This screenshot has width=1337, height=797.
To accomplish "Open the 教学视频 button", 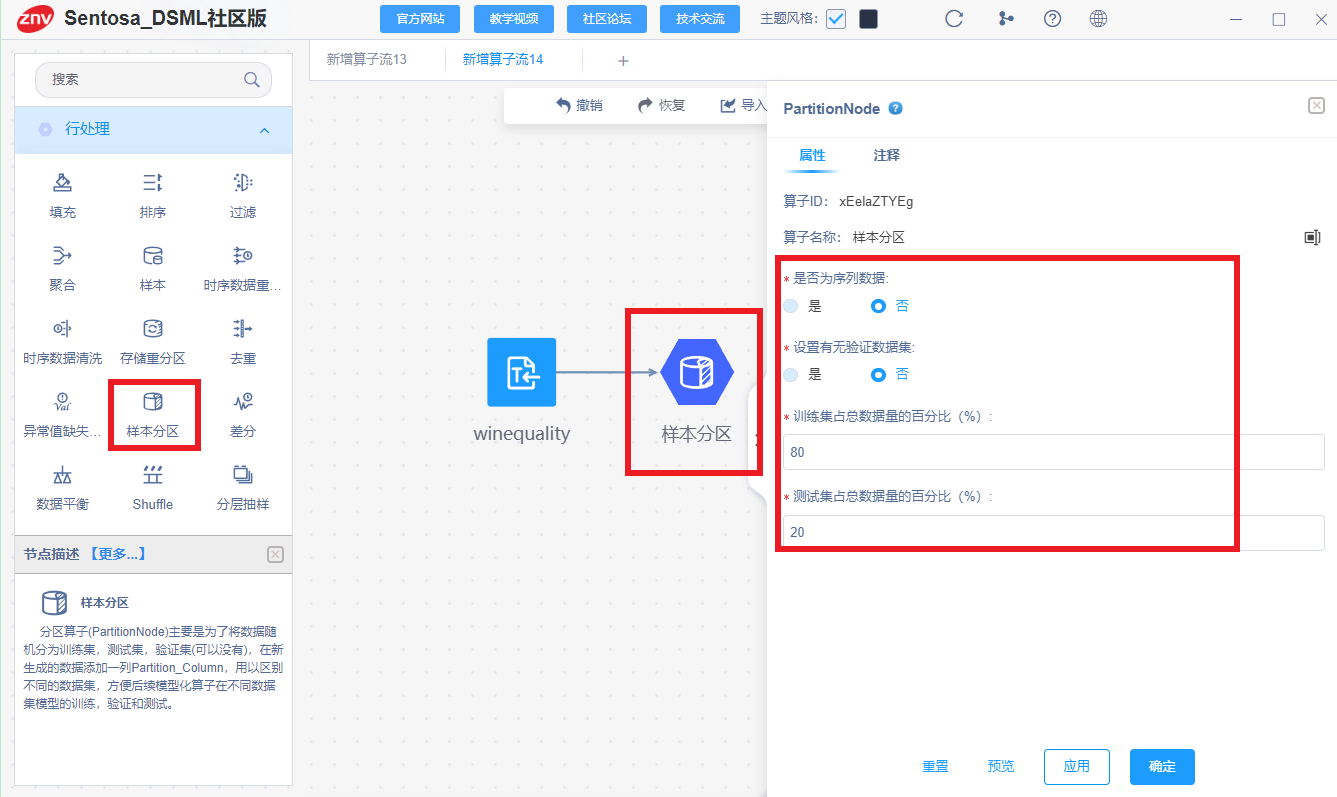I will click(x=514, y=19).
